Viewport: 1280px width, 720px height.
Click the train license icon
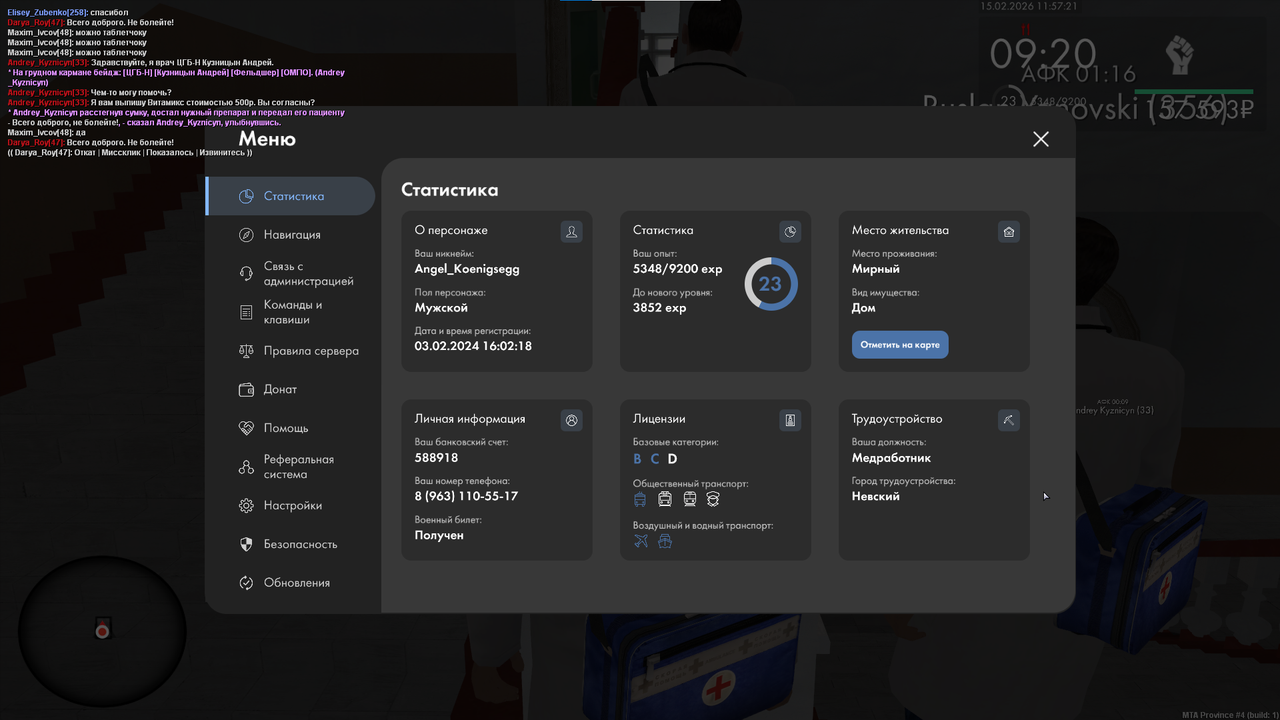tap(689, 499)
